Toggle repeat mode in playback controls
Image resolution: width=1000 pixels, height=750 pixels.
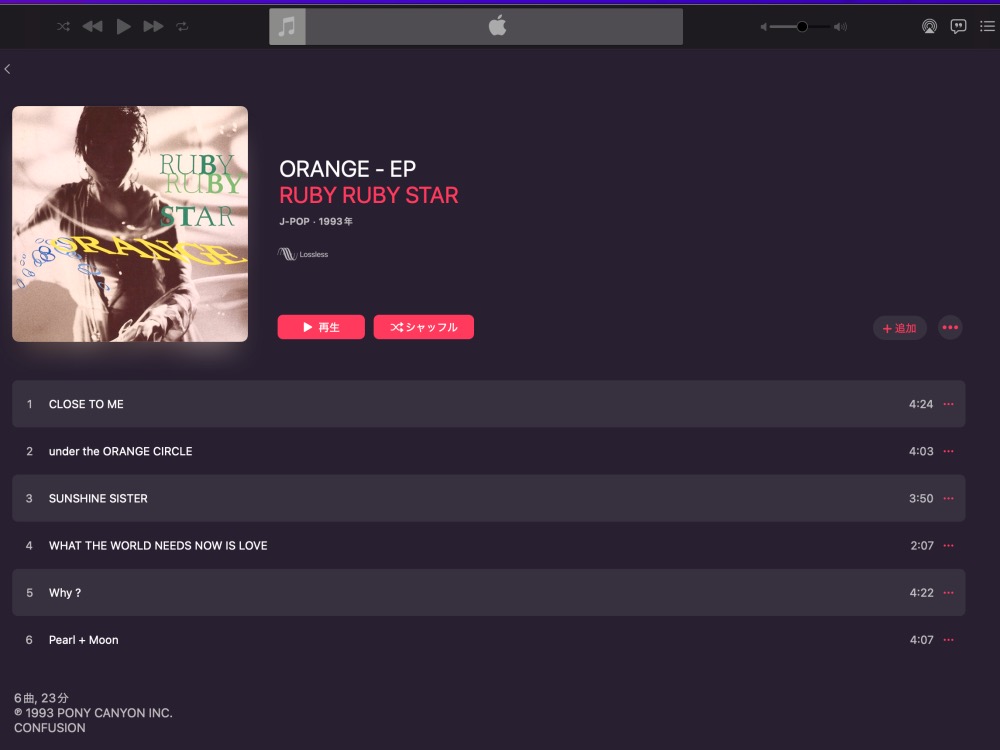coord(182,26)
